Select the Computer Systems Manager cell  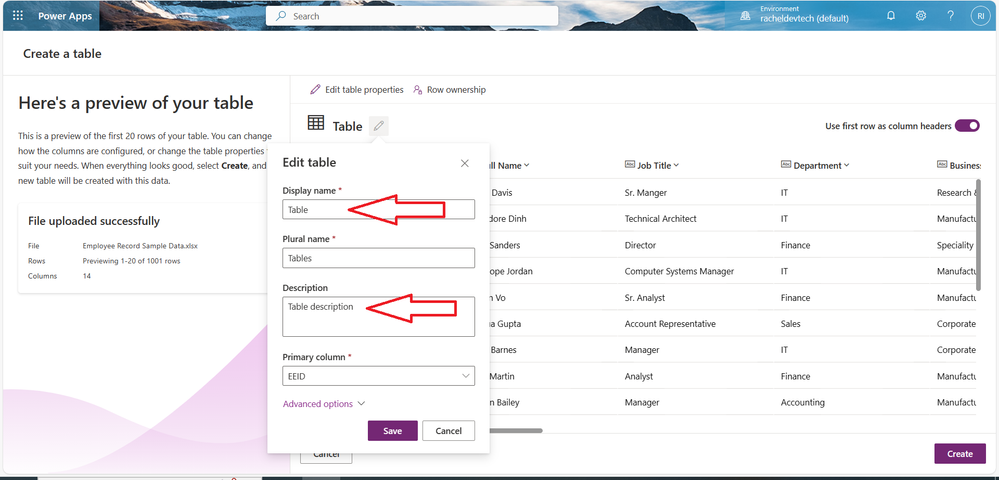[679, 272]
